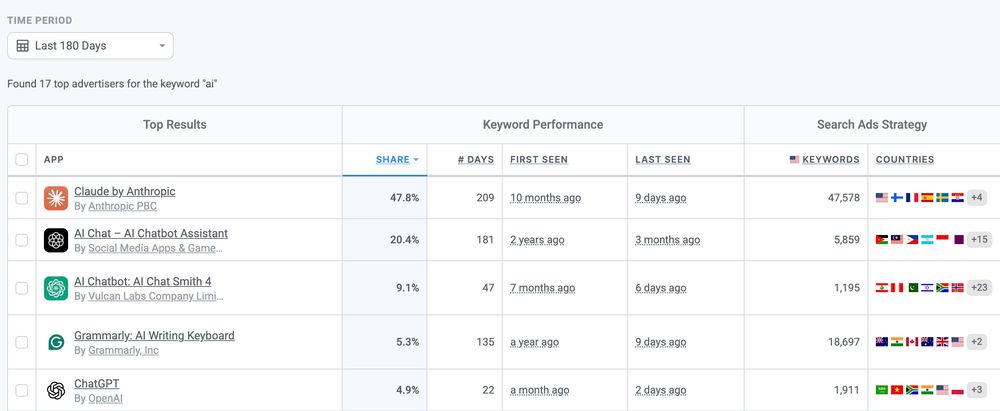
Task: Click the US flag icon beside KEYWORDS header
Action: [795, 160]
